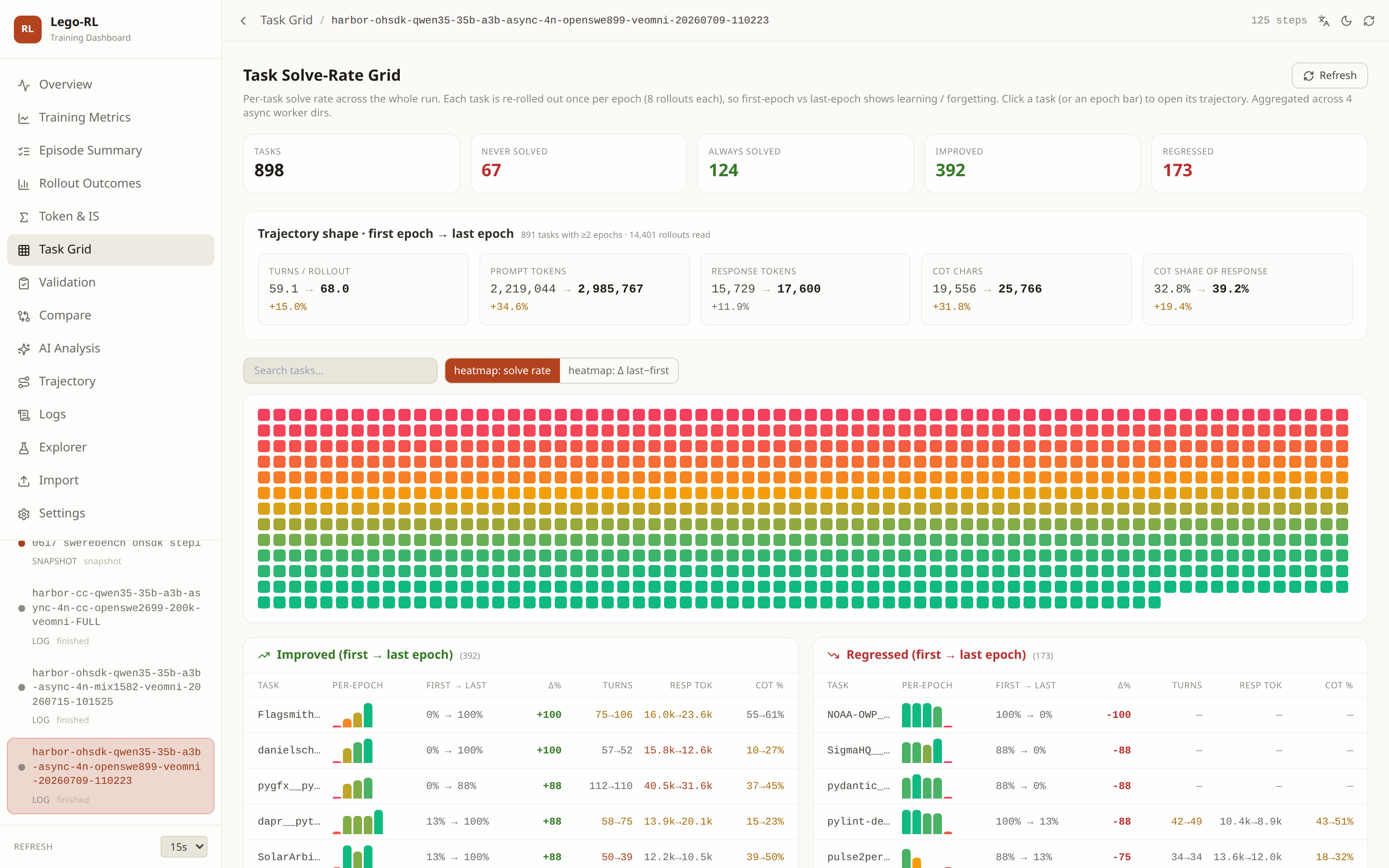The image size is (1389, 868).
Task: Open the 15s refresh interval dropdown
Action: tap(184, 847)
